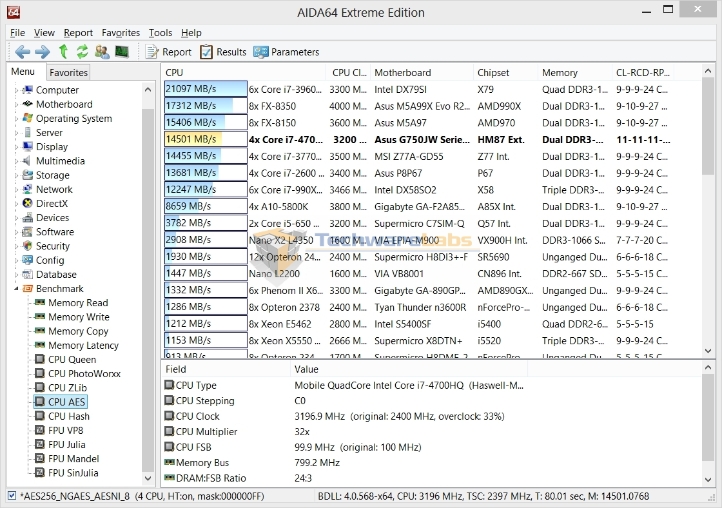
Task: Click the green up-arrow toolbar icon
Action: pos(63,52)
